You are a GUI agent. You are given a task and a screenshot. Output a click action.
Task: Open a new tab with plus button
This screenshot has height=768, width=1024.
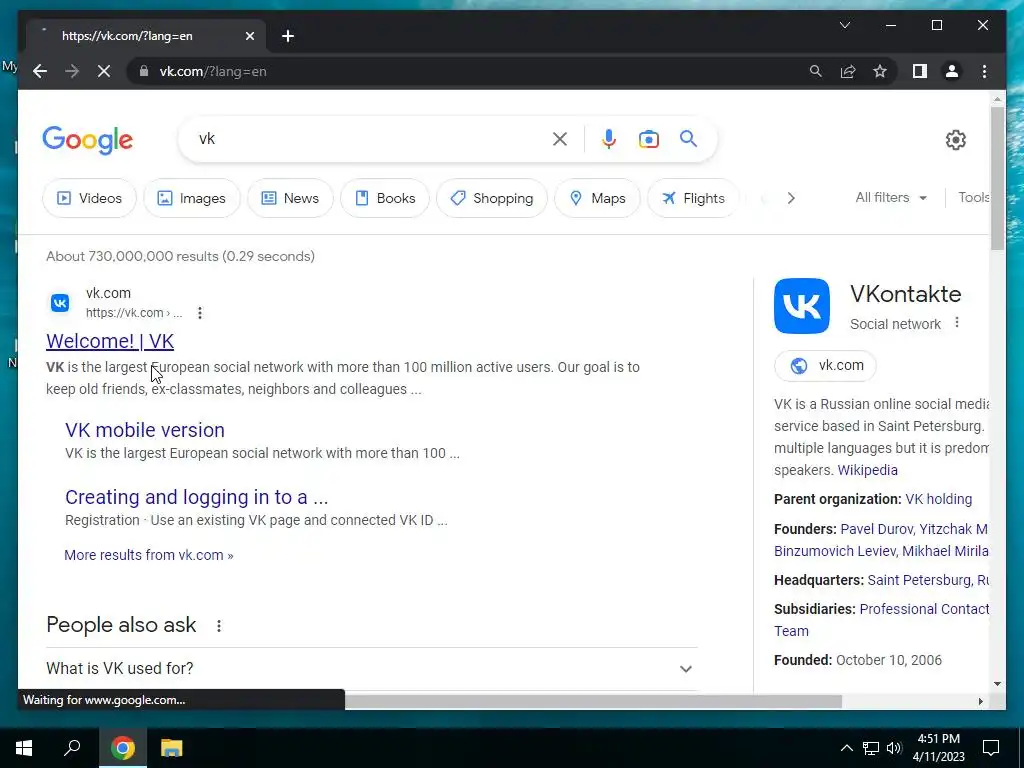288,36
